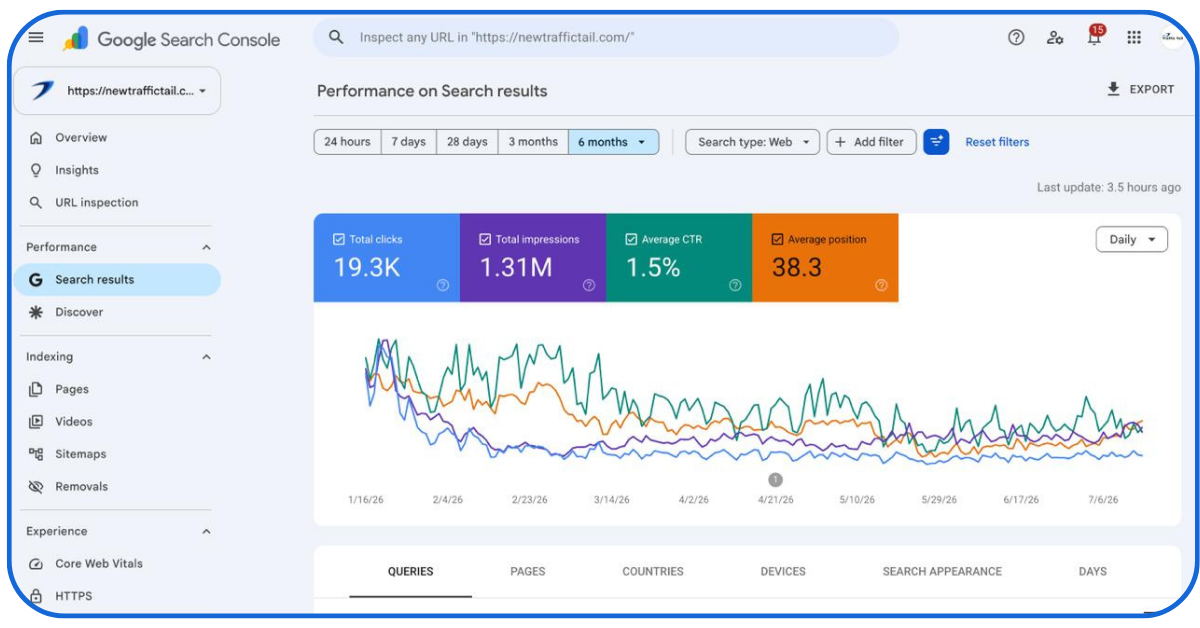
Task: Click the Videos icon in the sidebar
Action: [36, 422]
